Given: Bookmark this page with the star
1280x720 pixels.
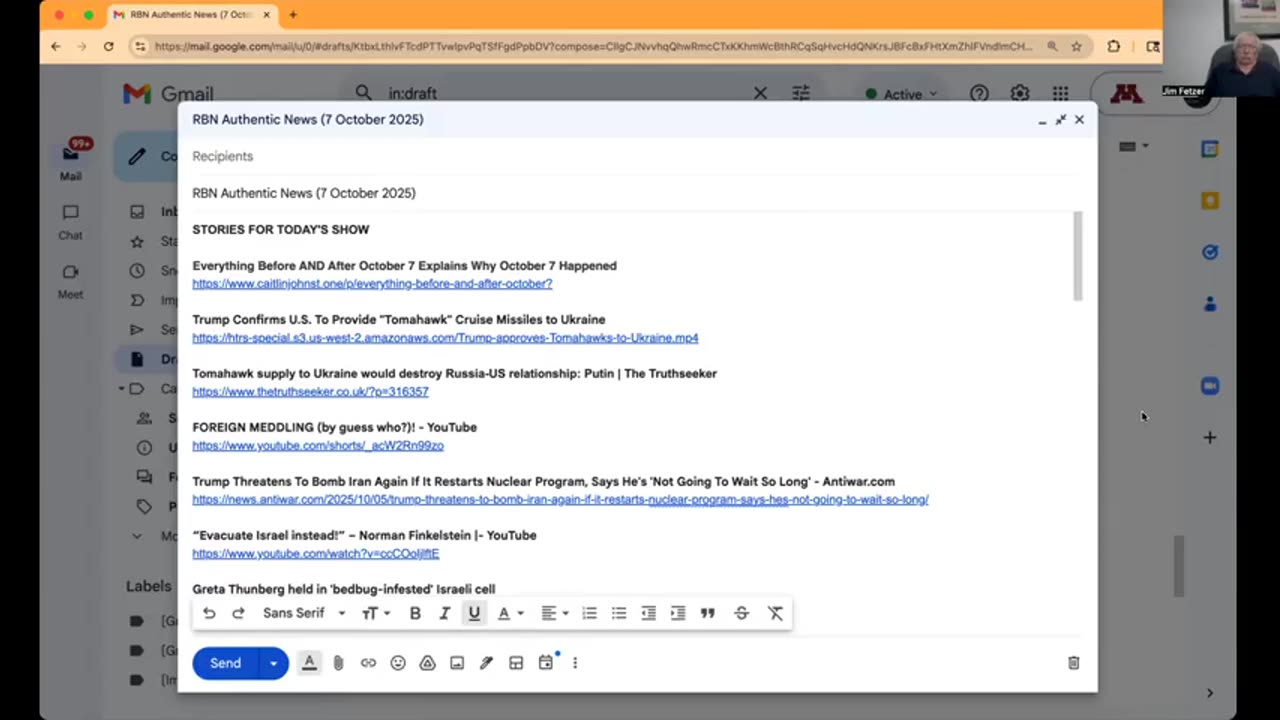Looking at the screenshot, I should coord(1076,46).
